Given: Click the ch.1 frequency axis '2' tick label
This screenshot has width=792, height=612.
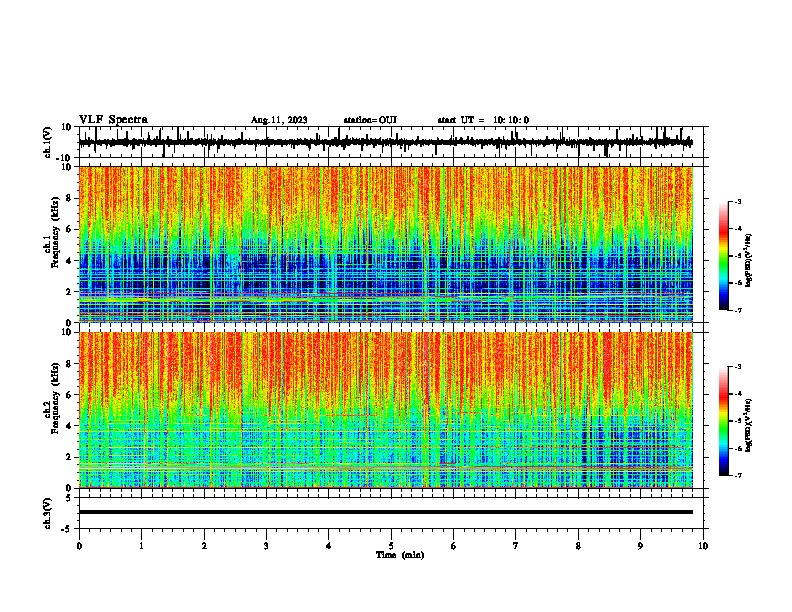Looking at the screenshot, I should (69, 291).
